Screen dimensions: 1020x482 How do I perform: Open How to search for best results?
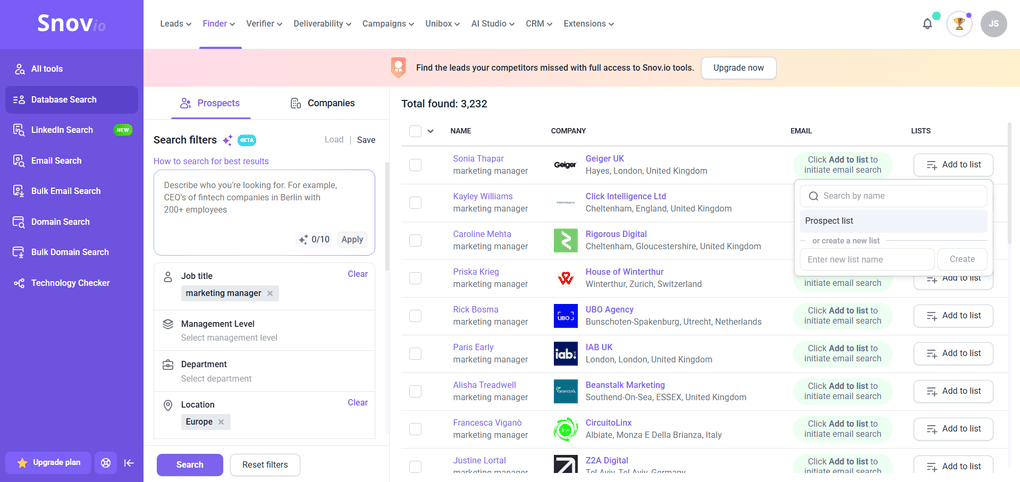(x=211, y=161)
